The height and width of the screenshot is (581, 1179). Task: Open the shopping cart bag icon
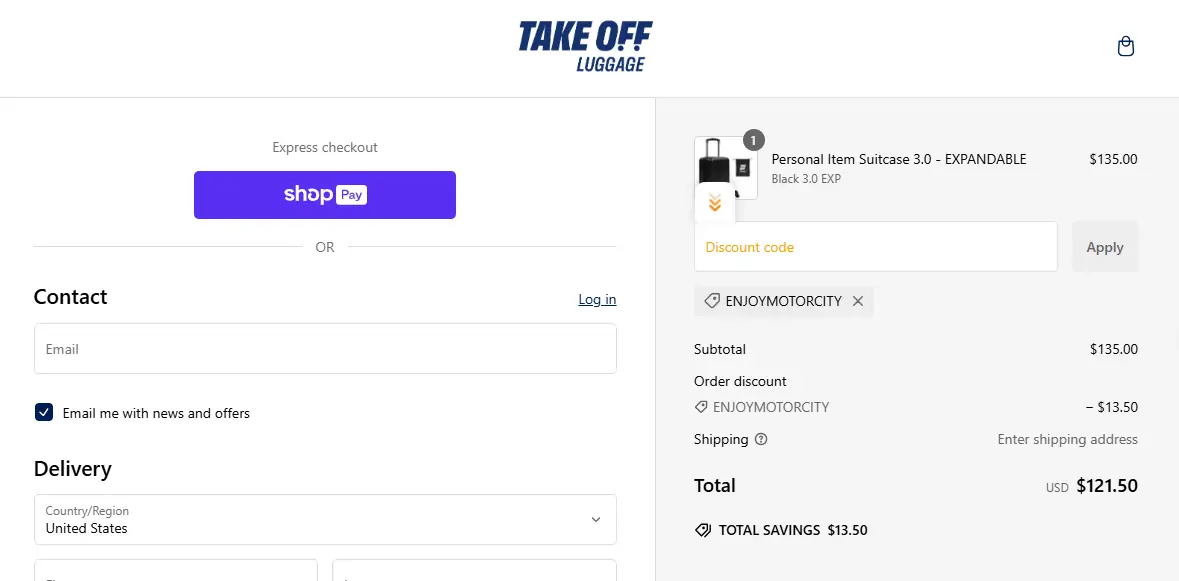(x=1125, y=47)
